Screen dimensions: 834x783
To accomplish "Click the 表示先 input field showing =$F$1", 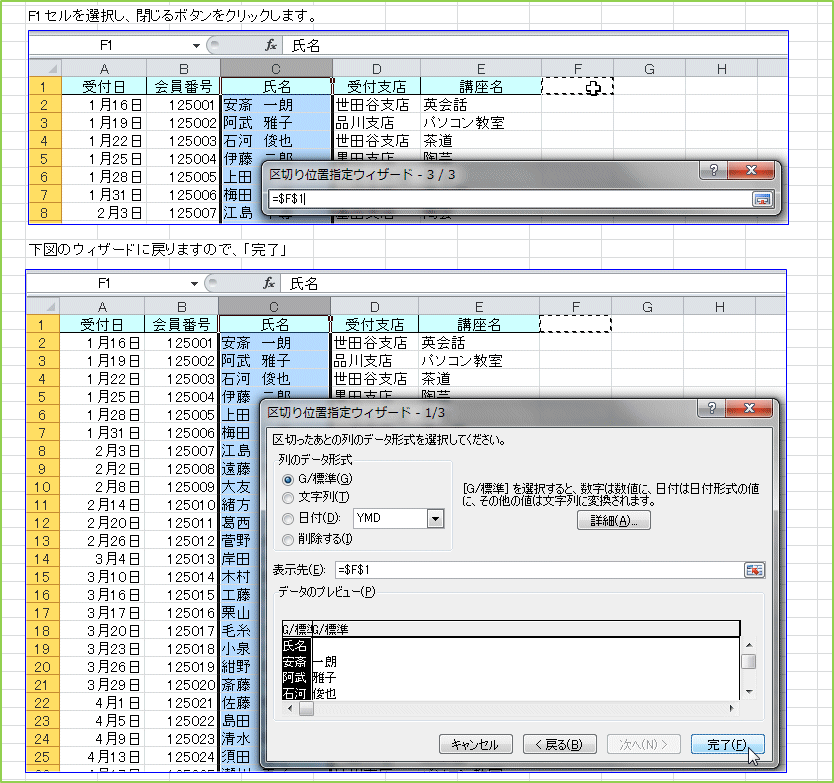I will [x=539, y=570].
